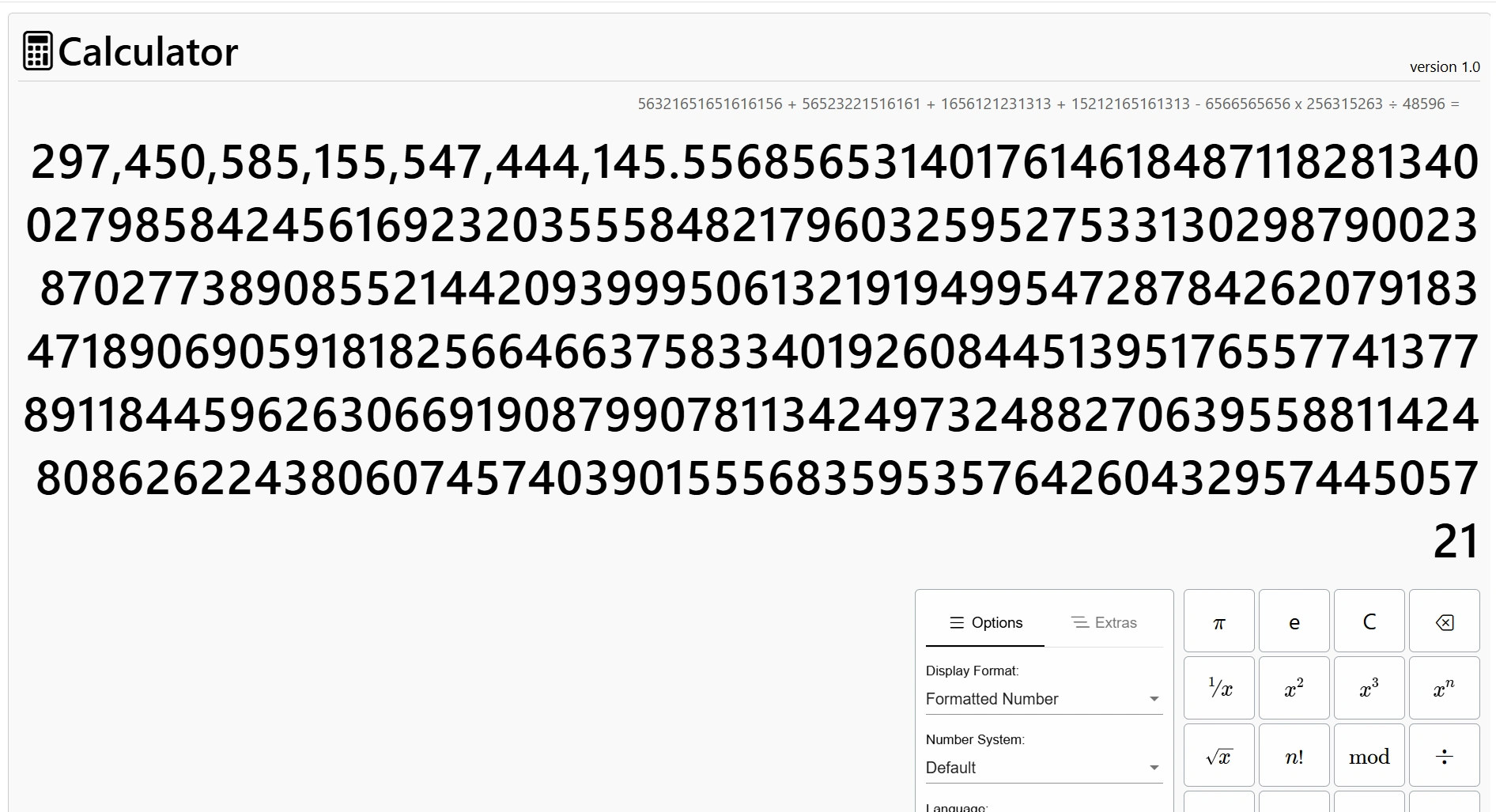This screenshot has width=1496, height=812.
Task: Click the Calculator title heading
Action: point(148,52)
